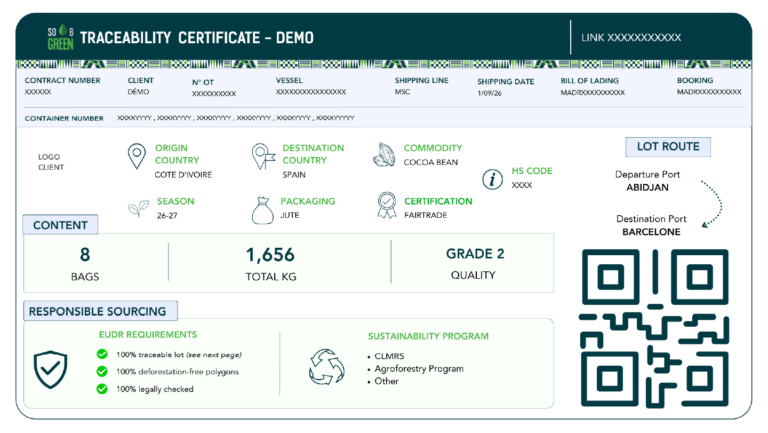Click the check next to deforestation-free polygons
The image size is (768, 433).
102,371
